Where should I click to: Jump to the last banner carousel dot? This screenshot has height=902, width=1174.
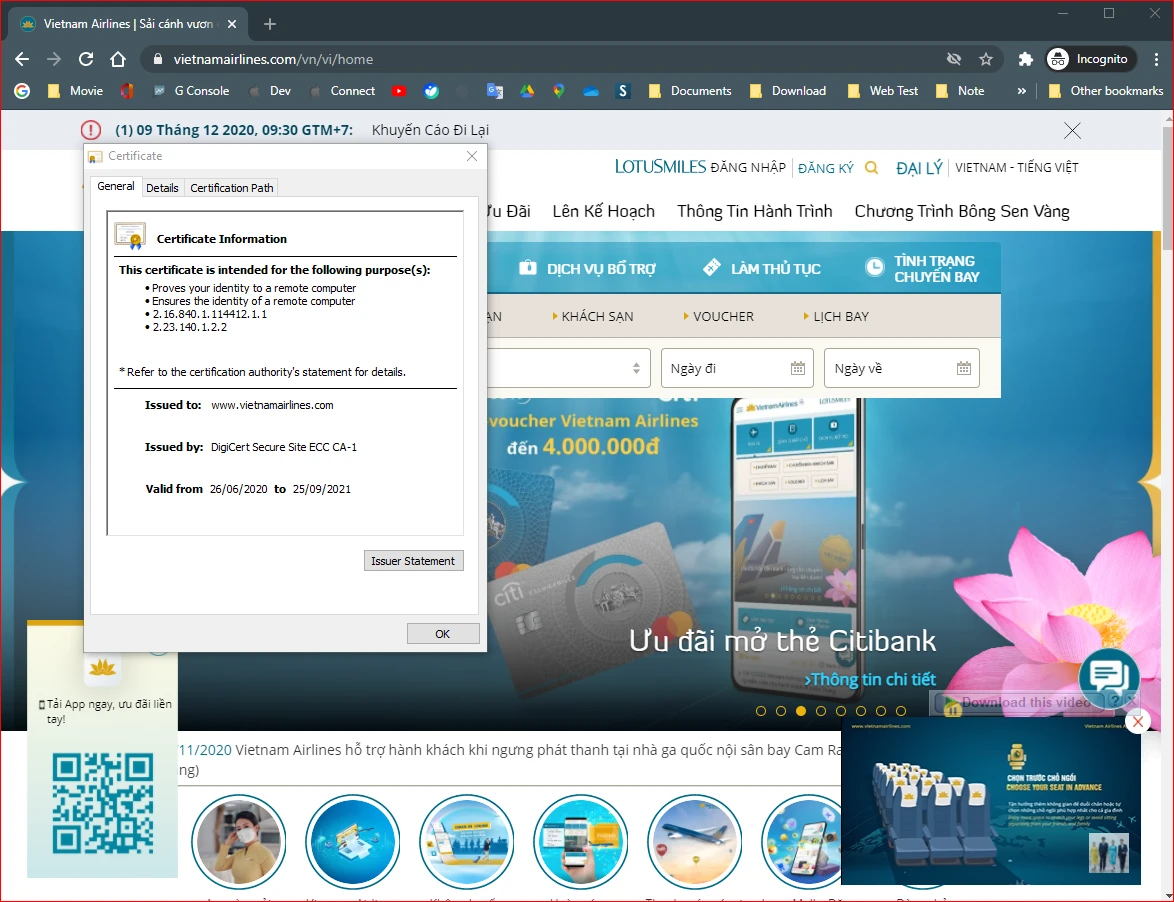[901, 711]
